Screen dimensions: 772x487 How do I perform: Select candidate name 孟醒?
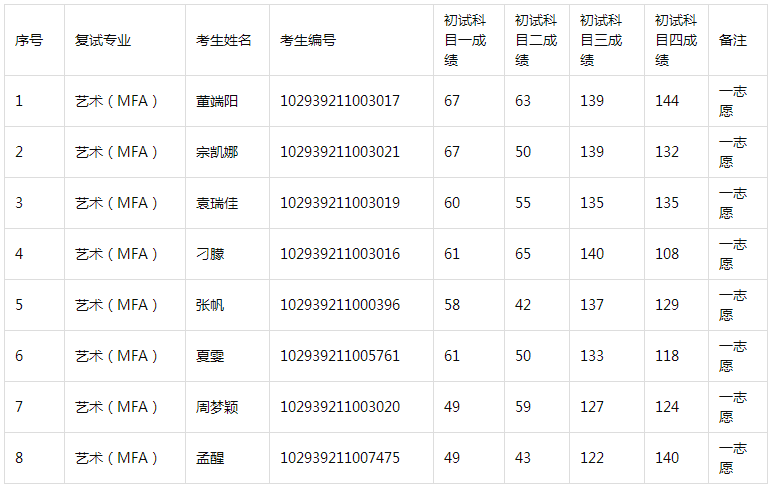[x=210, y=458]
